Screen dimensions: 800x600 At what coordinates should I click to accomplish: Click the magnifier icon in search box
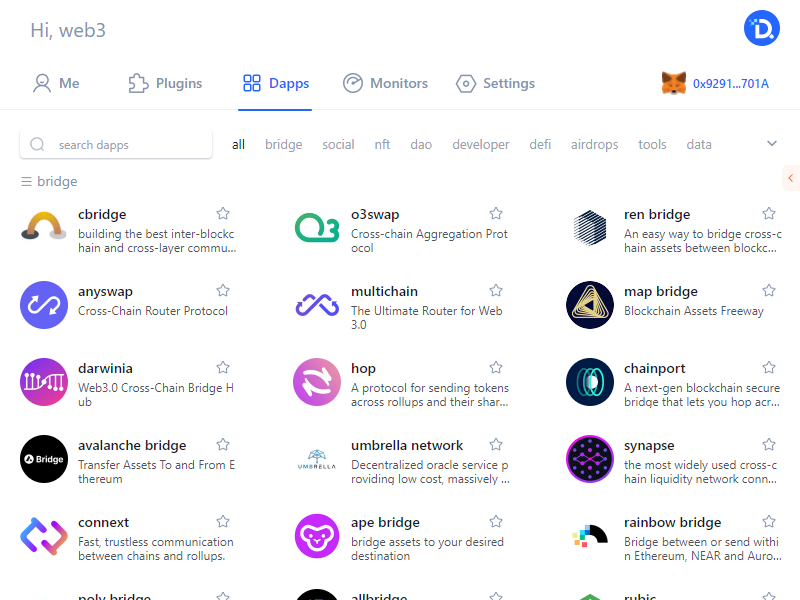pos(37,144)
